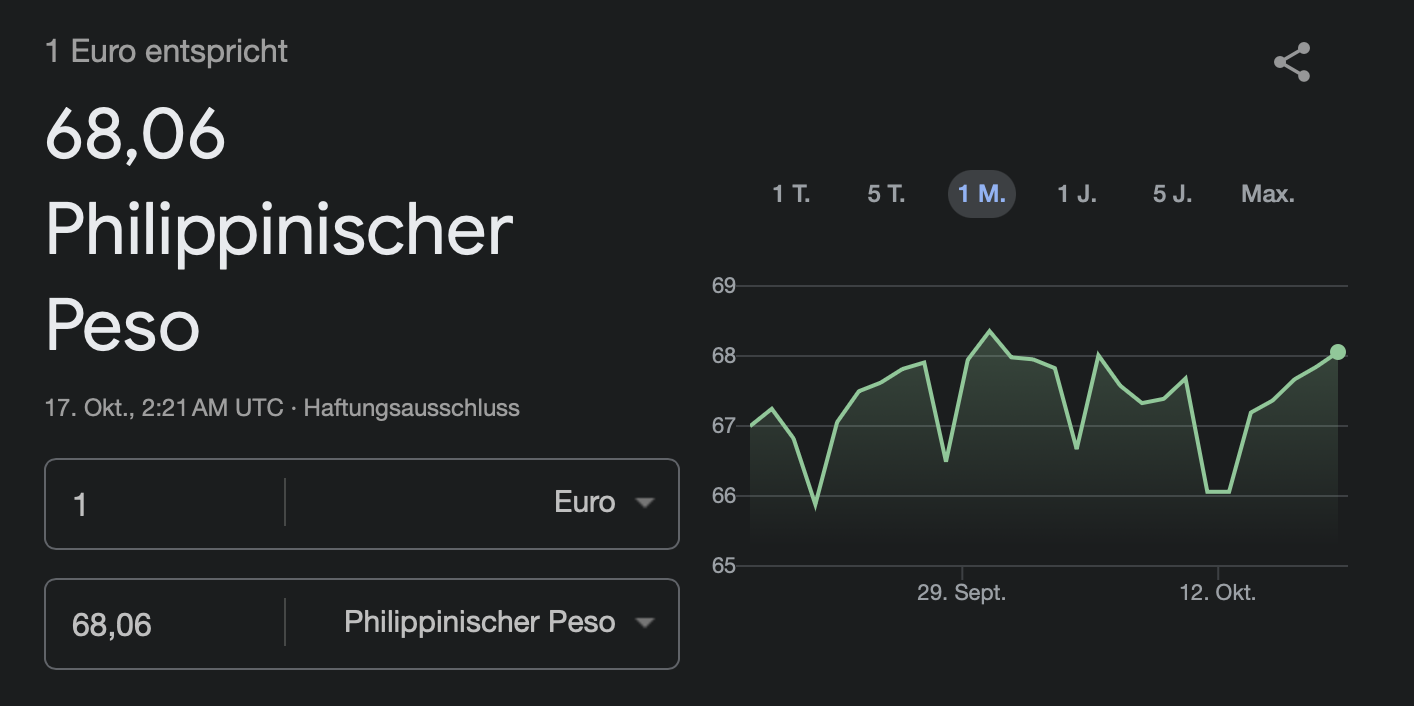
Task: Focus the 68,06 peso amount field
Action: pyautogui.click(x=165, y=625)
